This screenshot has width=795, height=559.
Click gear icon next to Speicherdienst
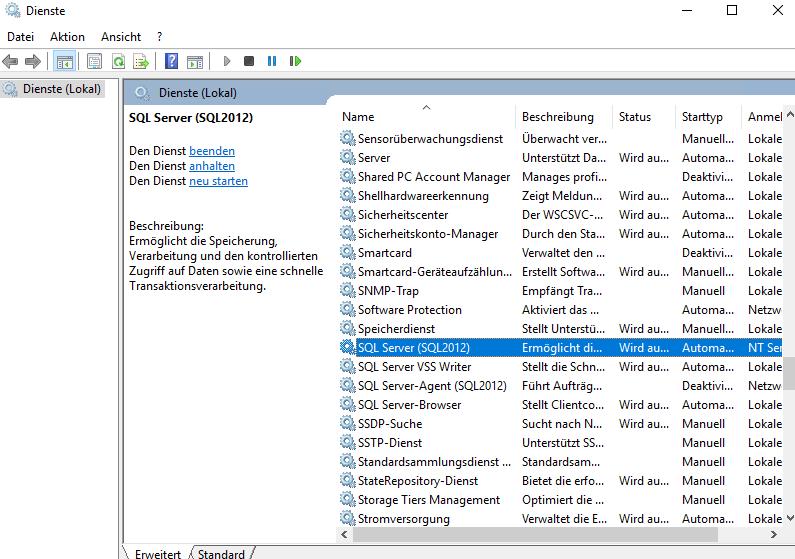point(347,328)
